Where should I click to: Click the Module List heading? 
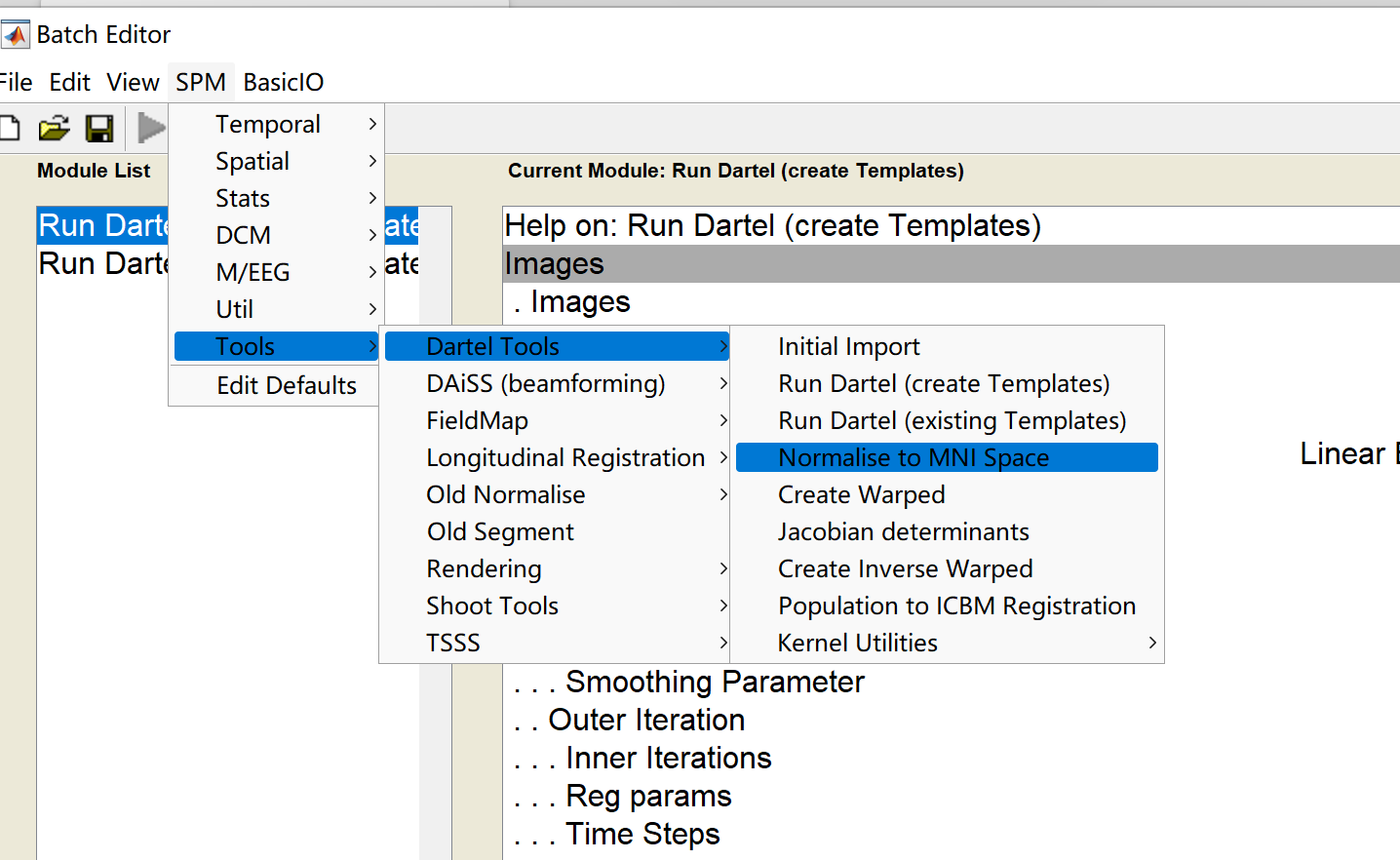[94, 171]
